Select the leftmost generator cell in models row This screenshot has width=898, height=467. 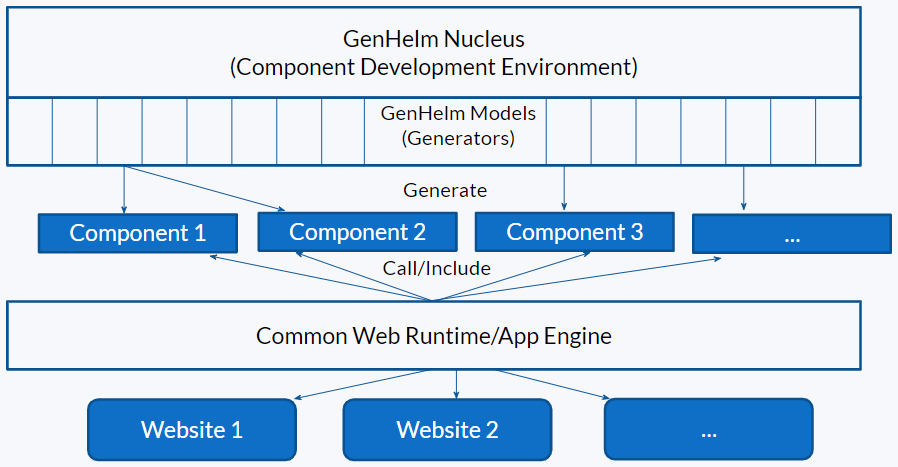coord(30,131)
